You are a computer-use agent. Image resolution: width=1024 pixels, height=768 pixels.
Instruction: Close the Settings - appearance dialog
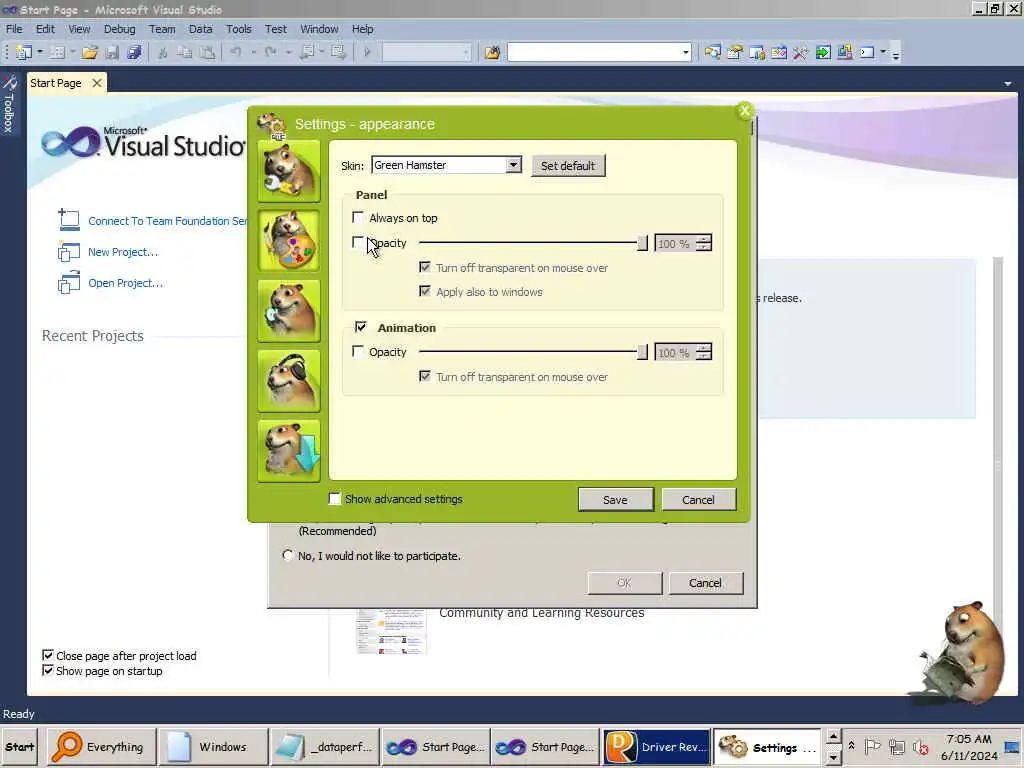point(744,111)
